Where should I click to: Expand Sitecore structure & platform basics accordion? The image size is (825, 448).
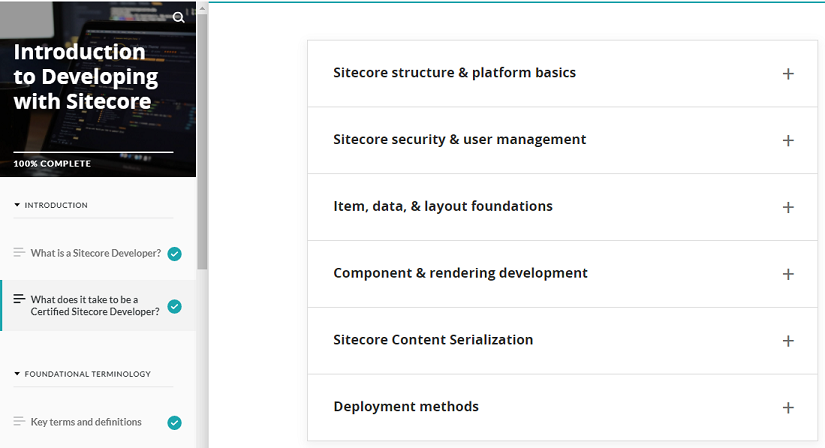pos(562,74)
